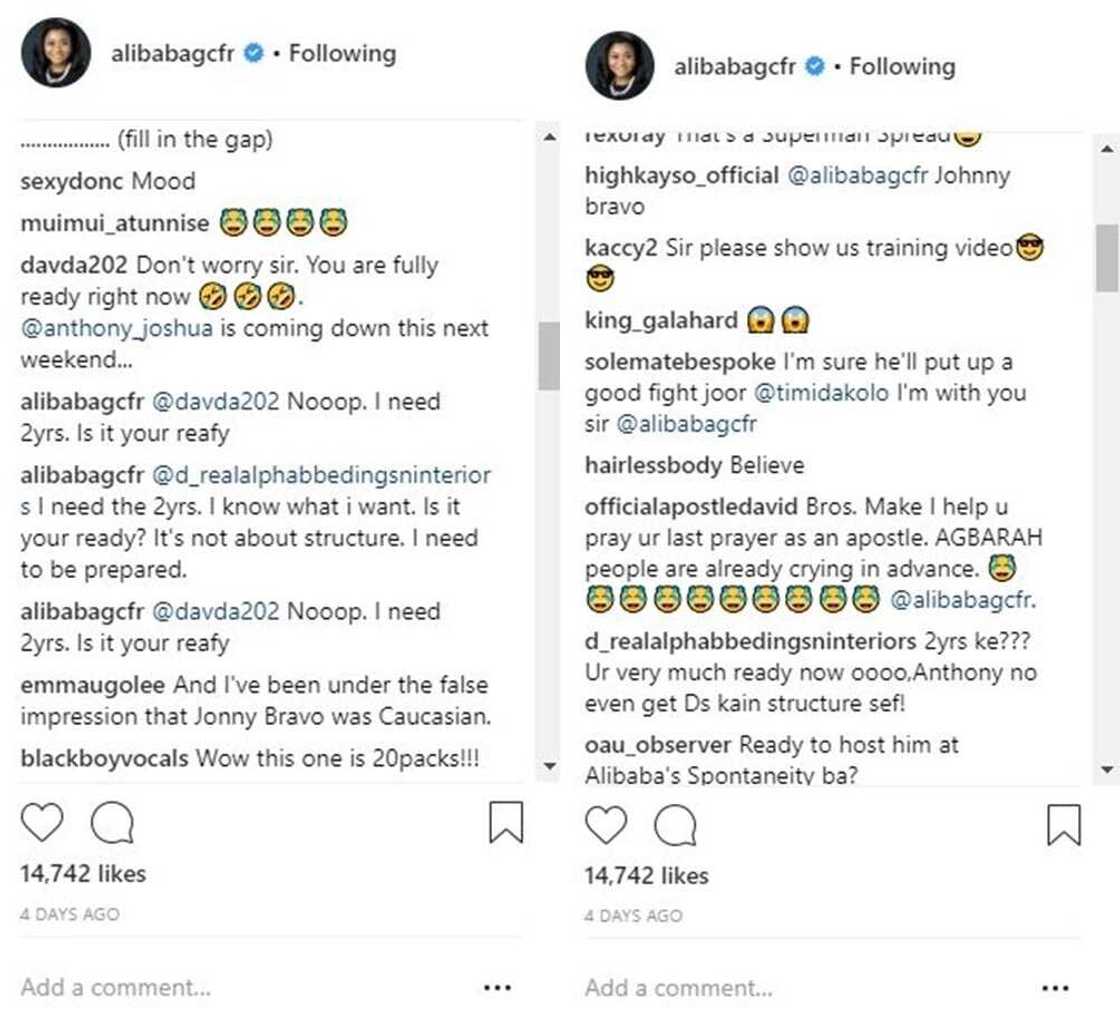The width and height of the screenshot is (1120, 1029).
Task: Open the comment bubble icon on the right post
Action: 676,822
